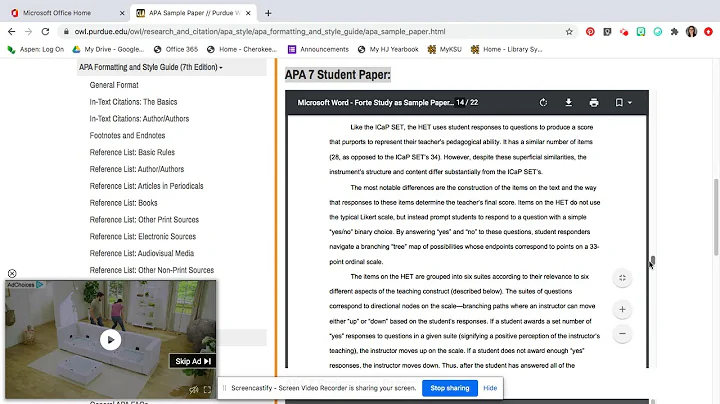720x404 pixels.
Task: Open Footnotes and Endnotes page
Action: [127, 135]
